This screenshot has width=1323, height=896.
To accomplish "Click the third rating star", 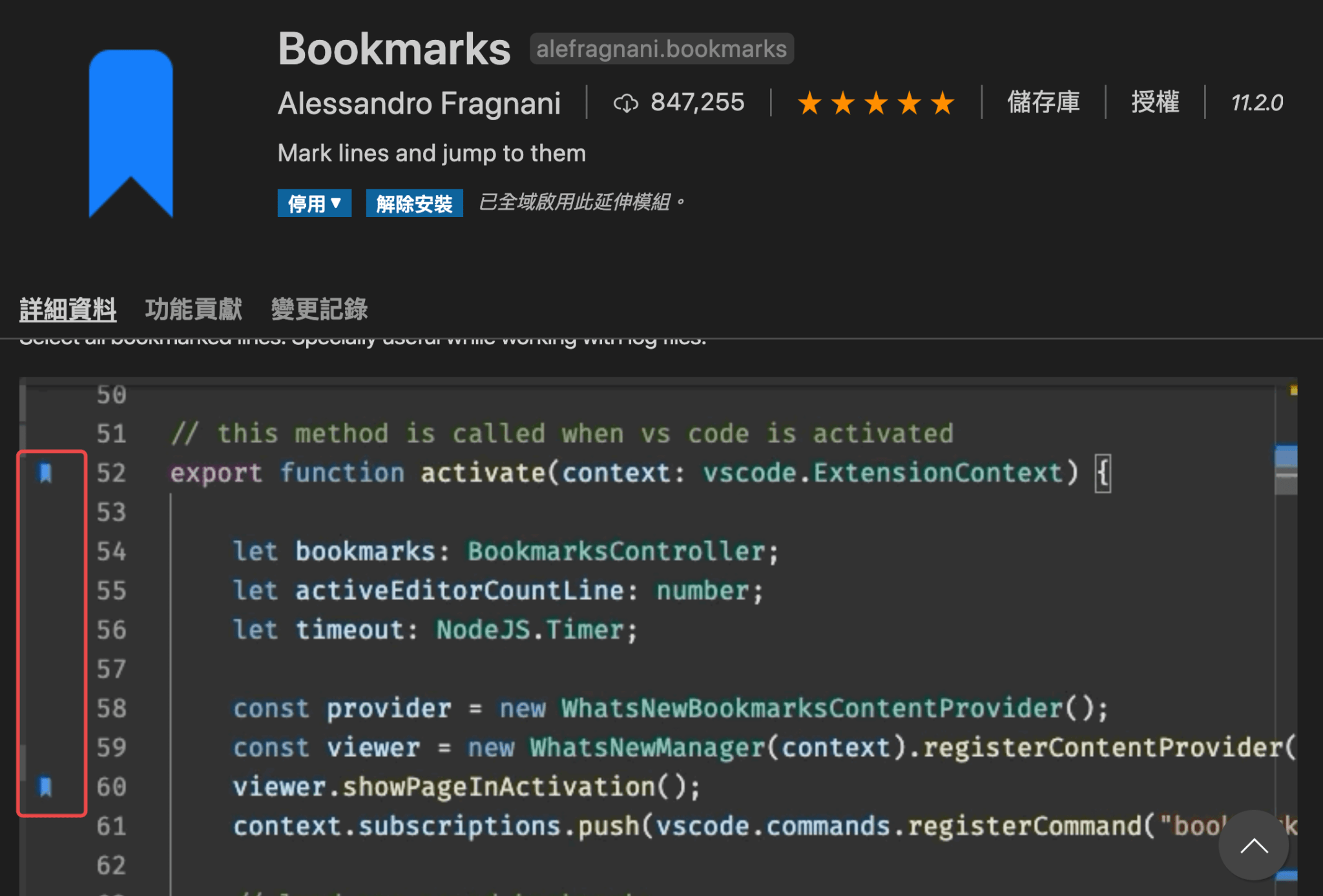I will tap(877, 103).
